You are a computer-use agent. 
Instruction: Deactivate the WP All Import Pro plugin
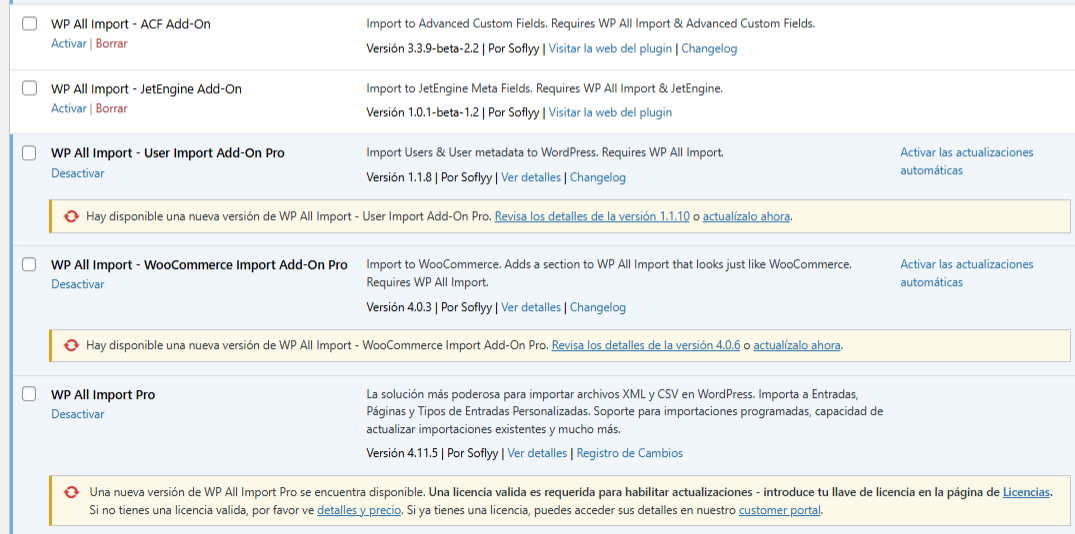tap(78, 414)
